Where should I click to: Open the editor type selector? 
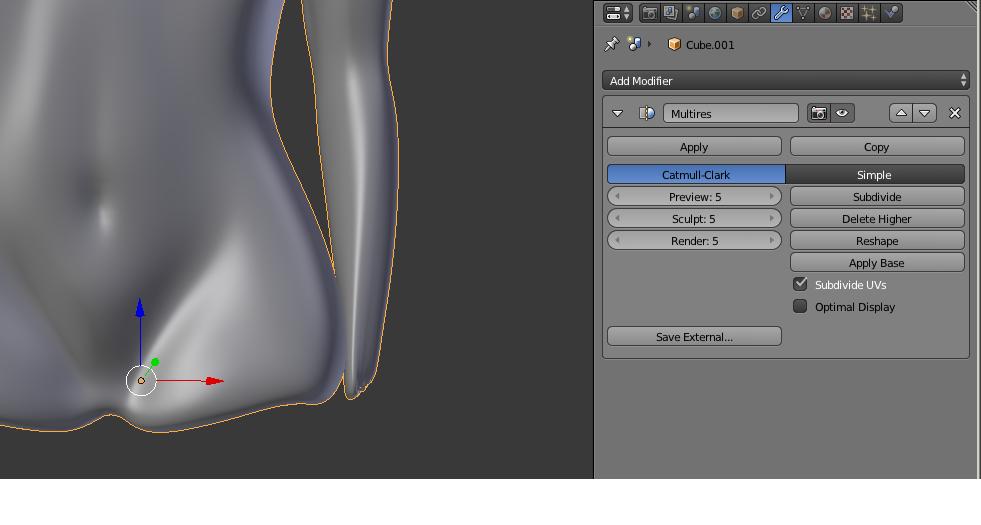(x=618, y=13)
